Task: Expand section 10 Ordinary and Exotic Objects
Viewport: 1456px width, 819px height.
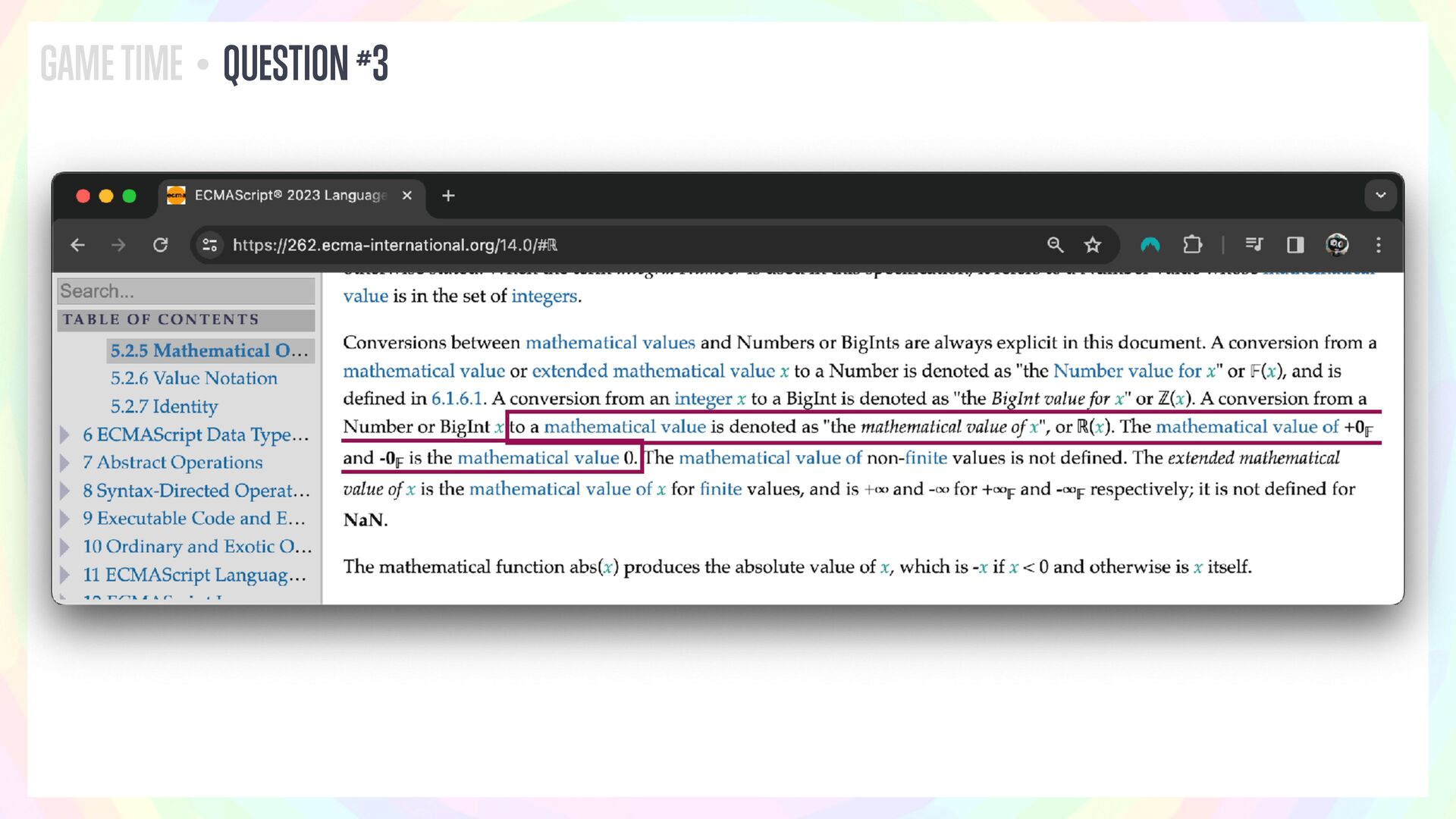Action: pos(65,547)
